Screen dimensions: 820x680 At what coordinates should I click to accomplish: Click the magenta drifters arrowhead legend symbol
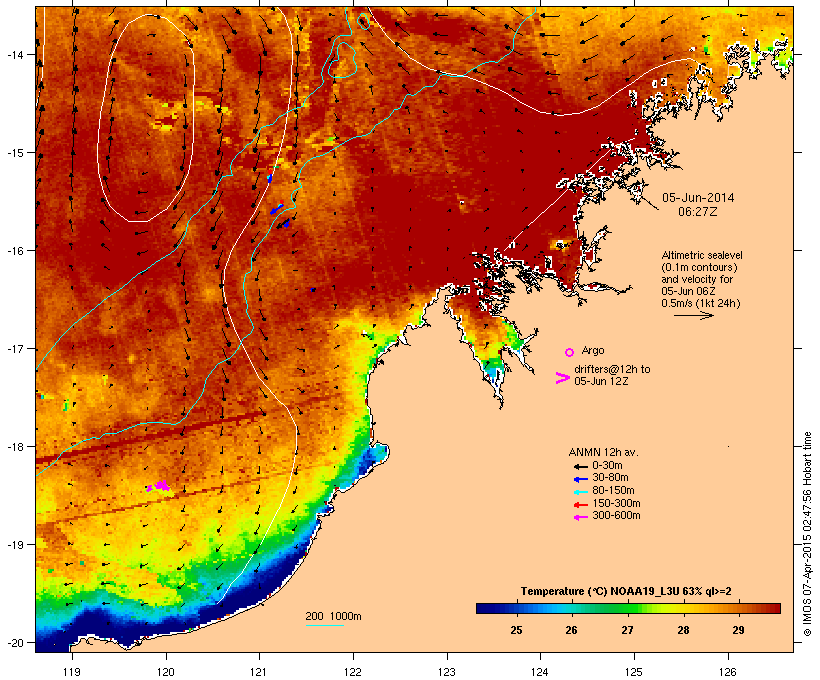[x=562, y=378]
